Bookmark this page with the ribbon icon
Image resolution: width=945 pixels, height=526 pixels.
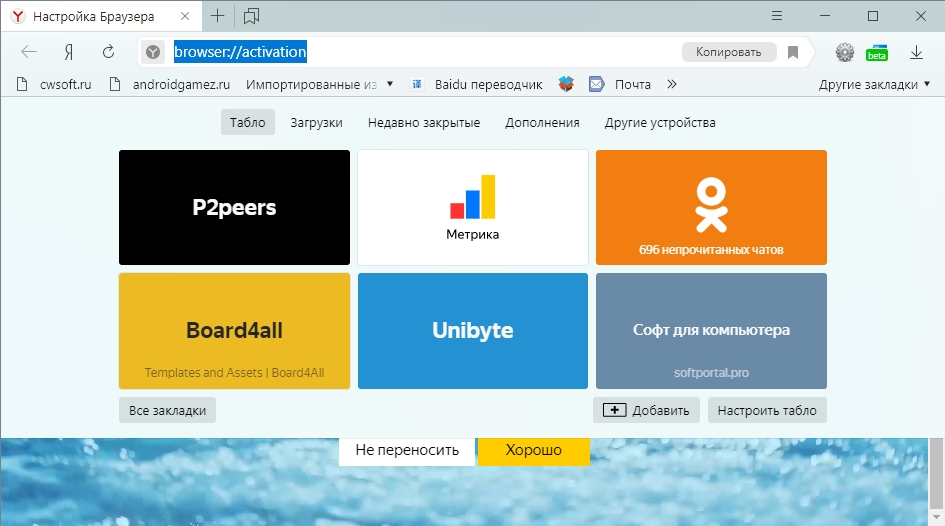[793, 52]
